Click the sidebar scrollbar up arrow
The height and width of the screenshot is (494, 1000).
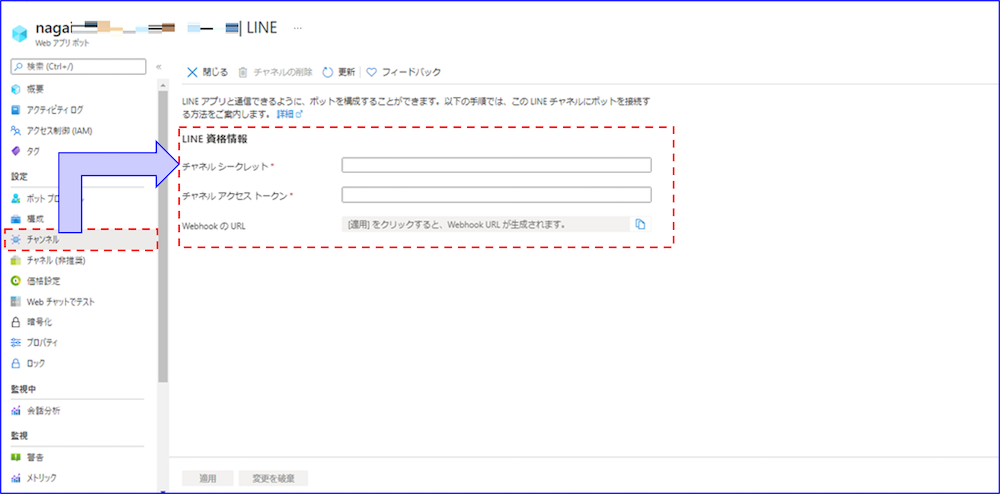pos(163,85)
